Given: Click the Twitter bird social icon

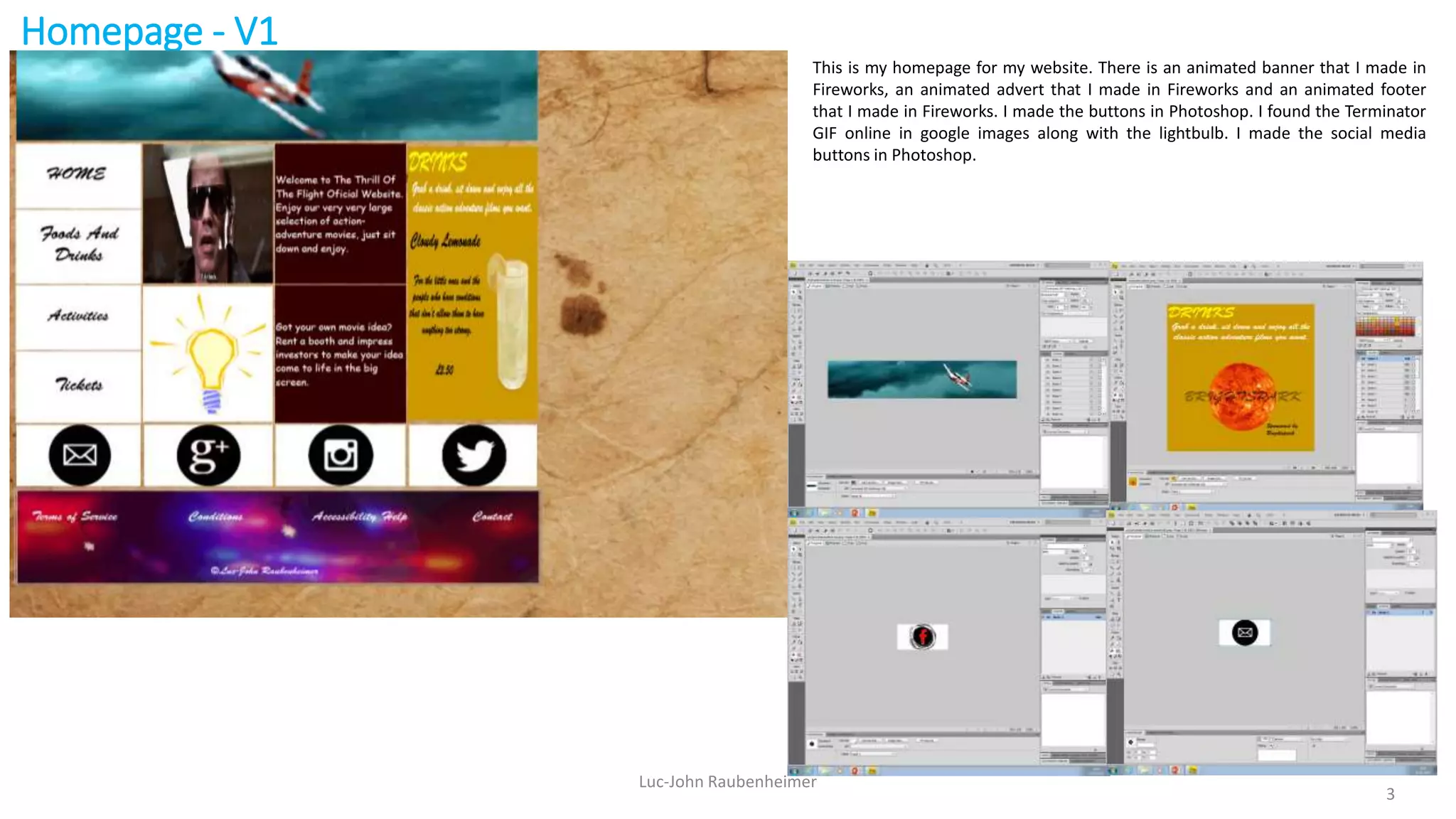Looking at the screenshot, I should (473, 455).
